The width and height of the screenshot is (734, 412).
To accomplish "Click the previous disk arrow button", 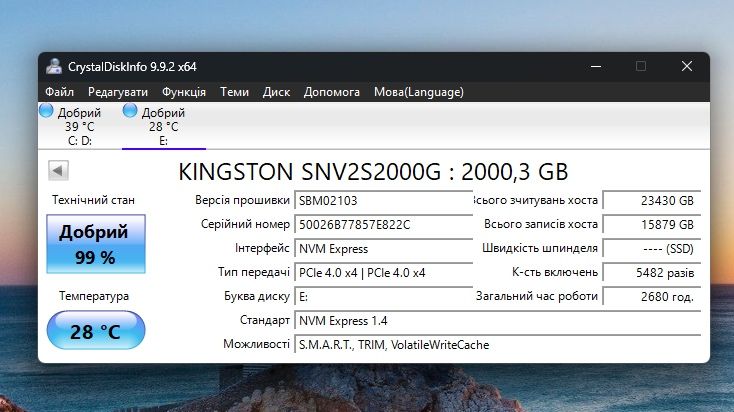I will pos(59,170).
